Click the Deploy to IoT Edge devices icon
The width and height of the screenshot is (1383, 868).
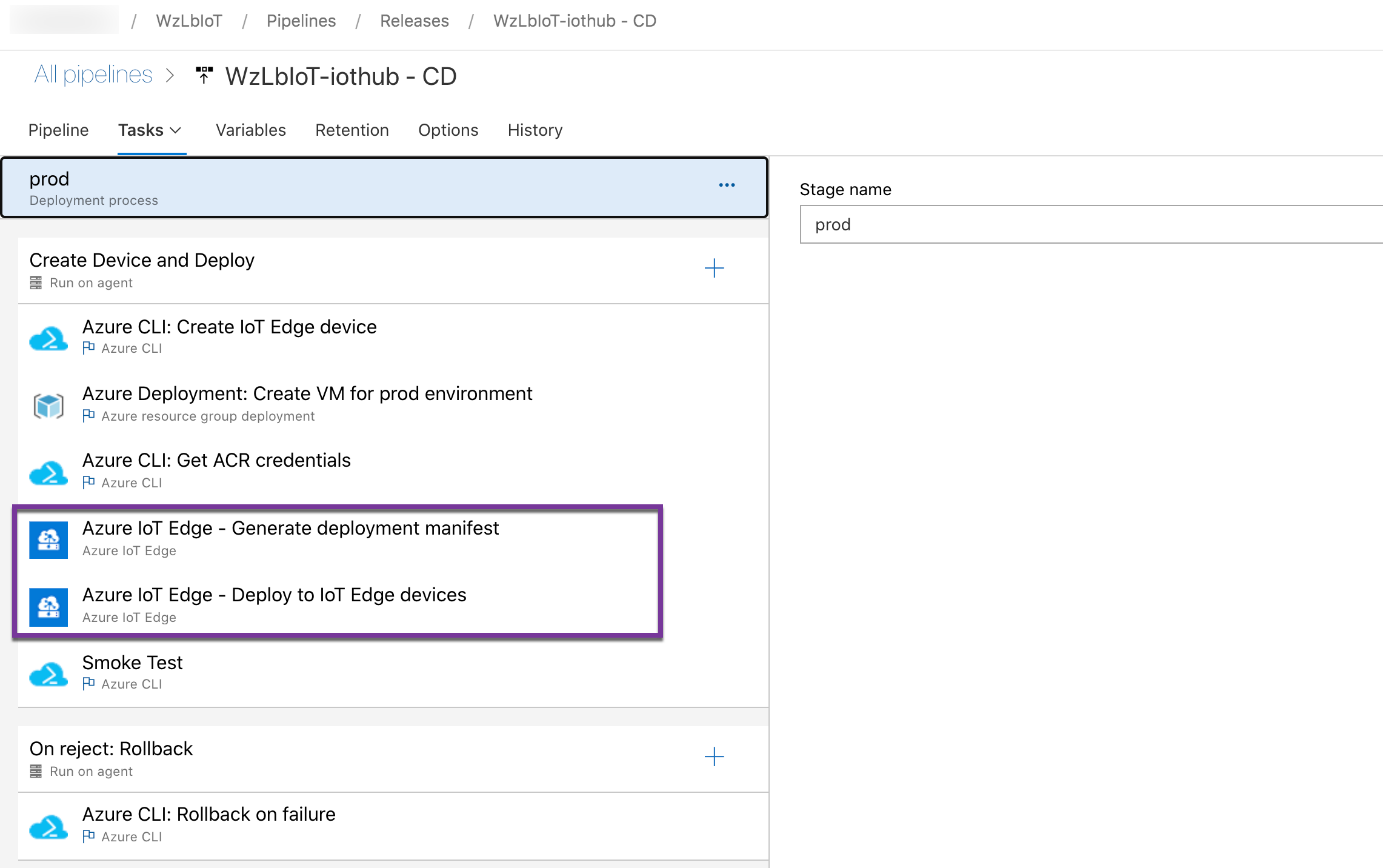pyautogui.click(x=48, y=607)
